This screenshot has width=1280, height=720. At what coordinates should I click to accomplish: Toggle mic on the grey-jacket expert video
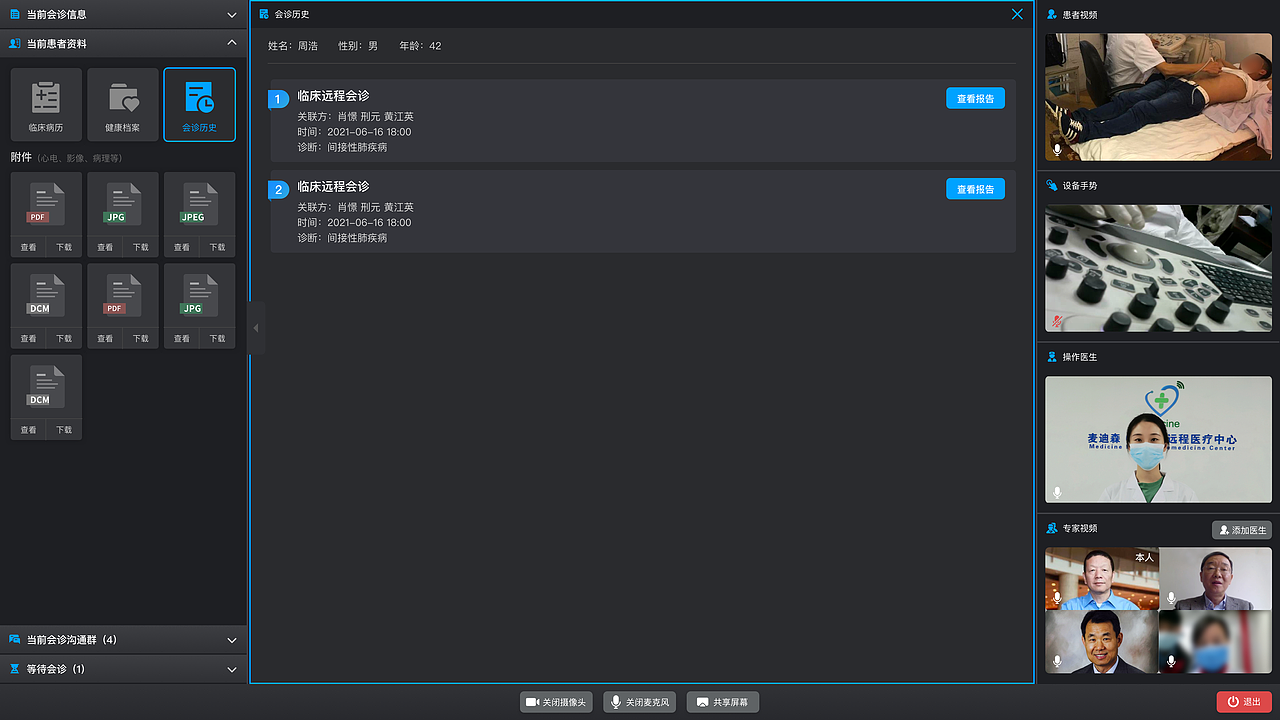tap(1171, 598)
